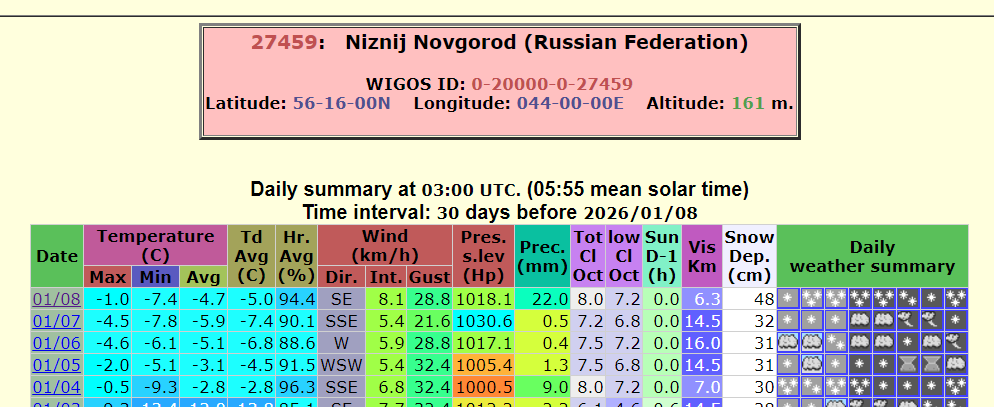Click the first weather icon in the 01/08 row
This screenshot has width=994, height=407.
[x=788, y=298]
